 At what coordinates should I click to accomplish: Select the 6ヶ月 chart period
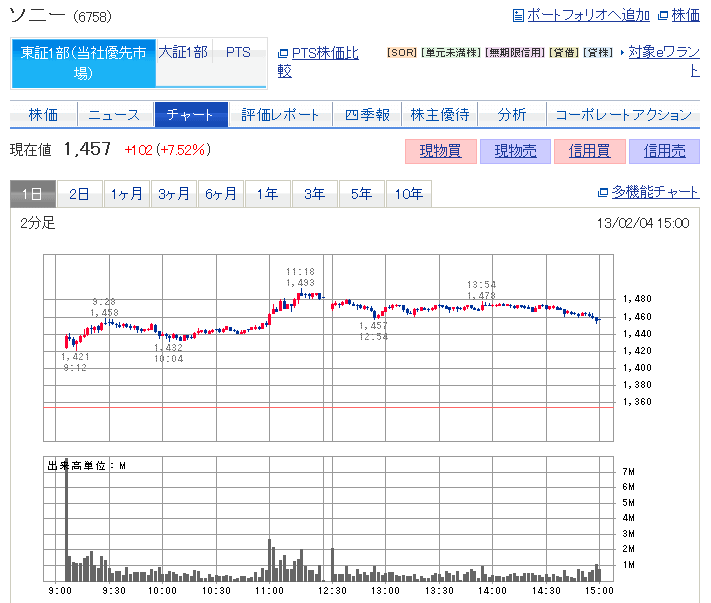[x=221, y=194]
